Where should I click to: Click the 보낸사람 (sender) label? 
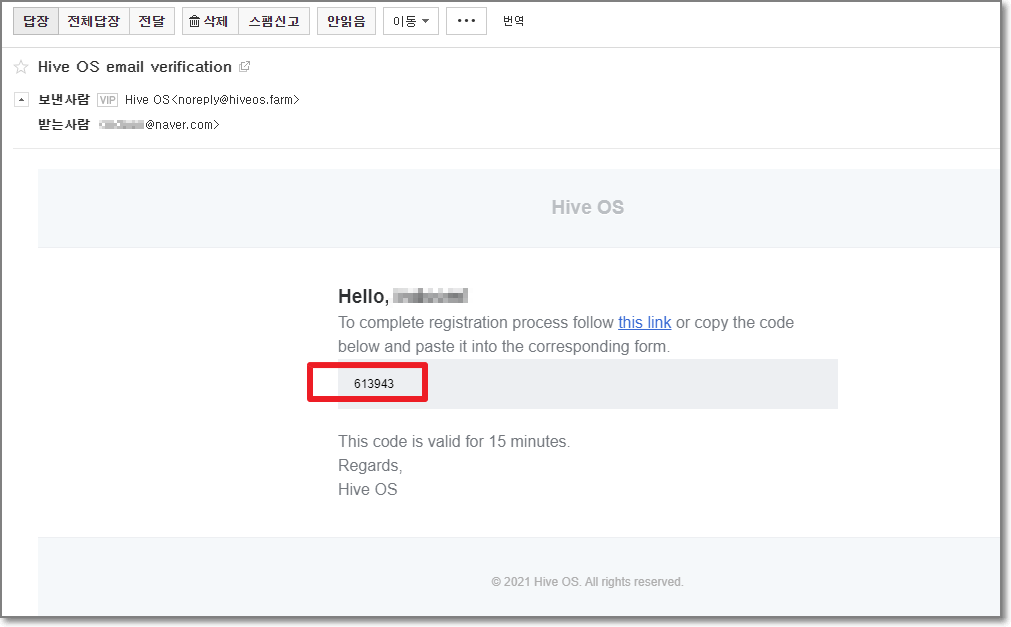64,100
